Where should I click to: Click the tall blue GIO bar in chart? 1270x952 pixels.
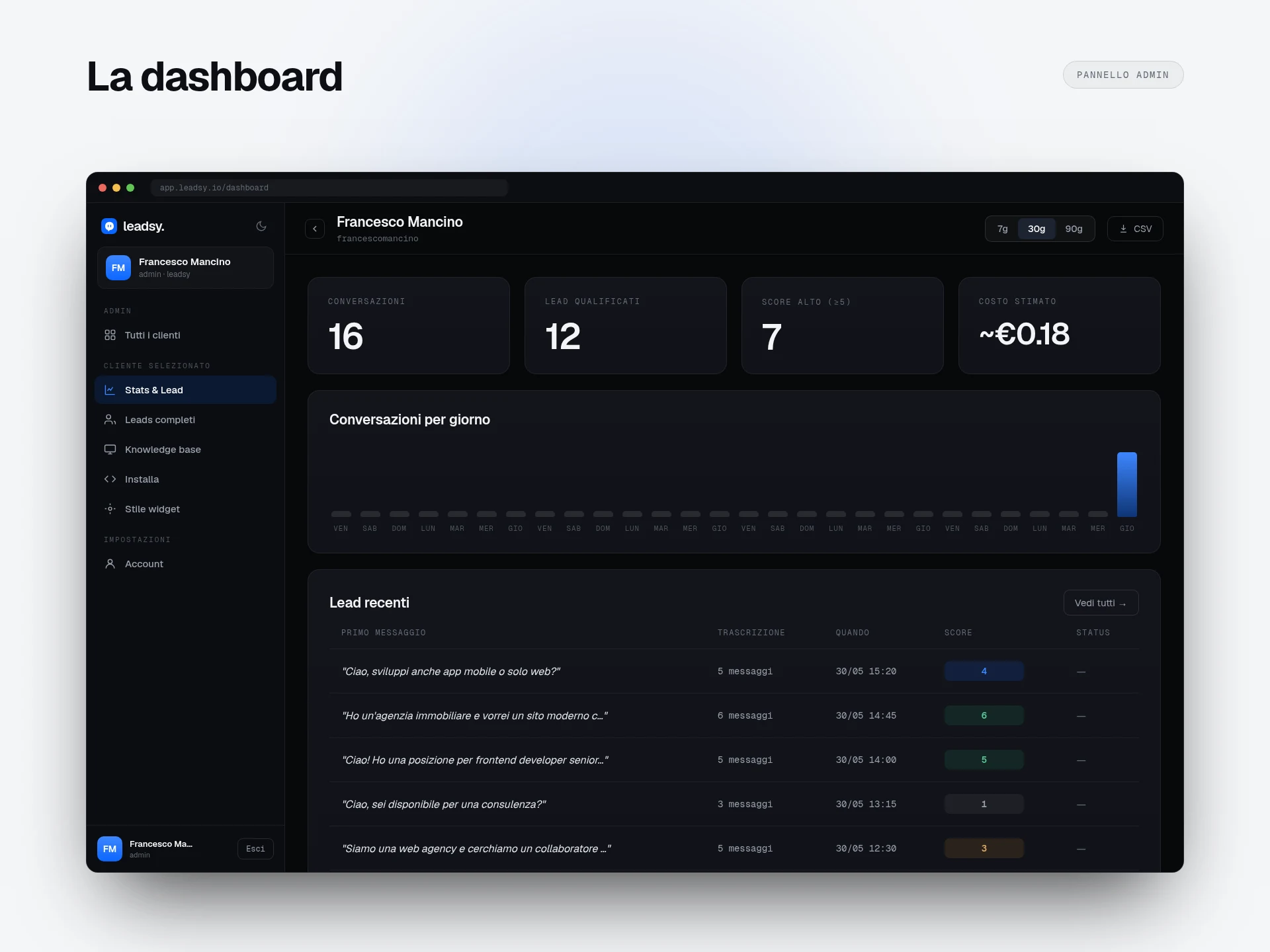pos(1126,485)
